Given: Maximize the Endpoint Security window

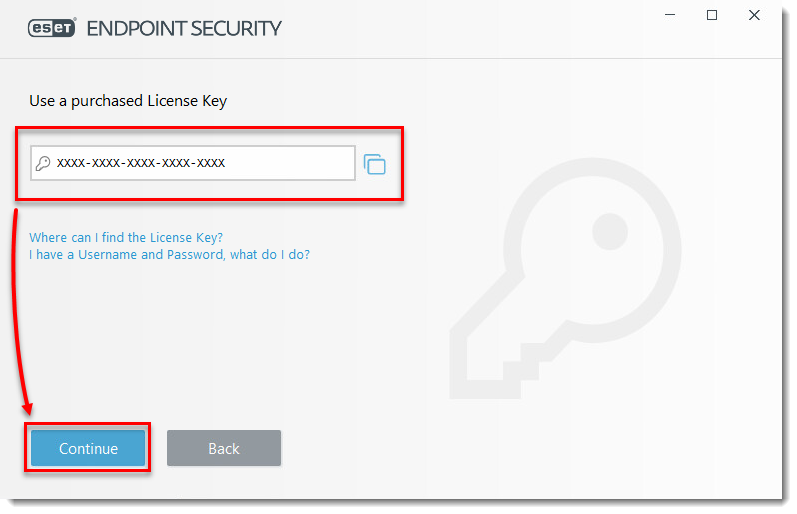Looking at the screenshot, I should [x=712, y=15].
